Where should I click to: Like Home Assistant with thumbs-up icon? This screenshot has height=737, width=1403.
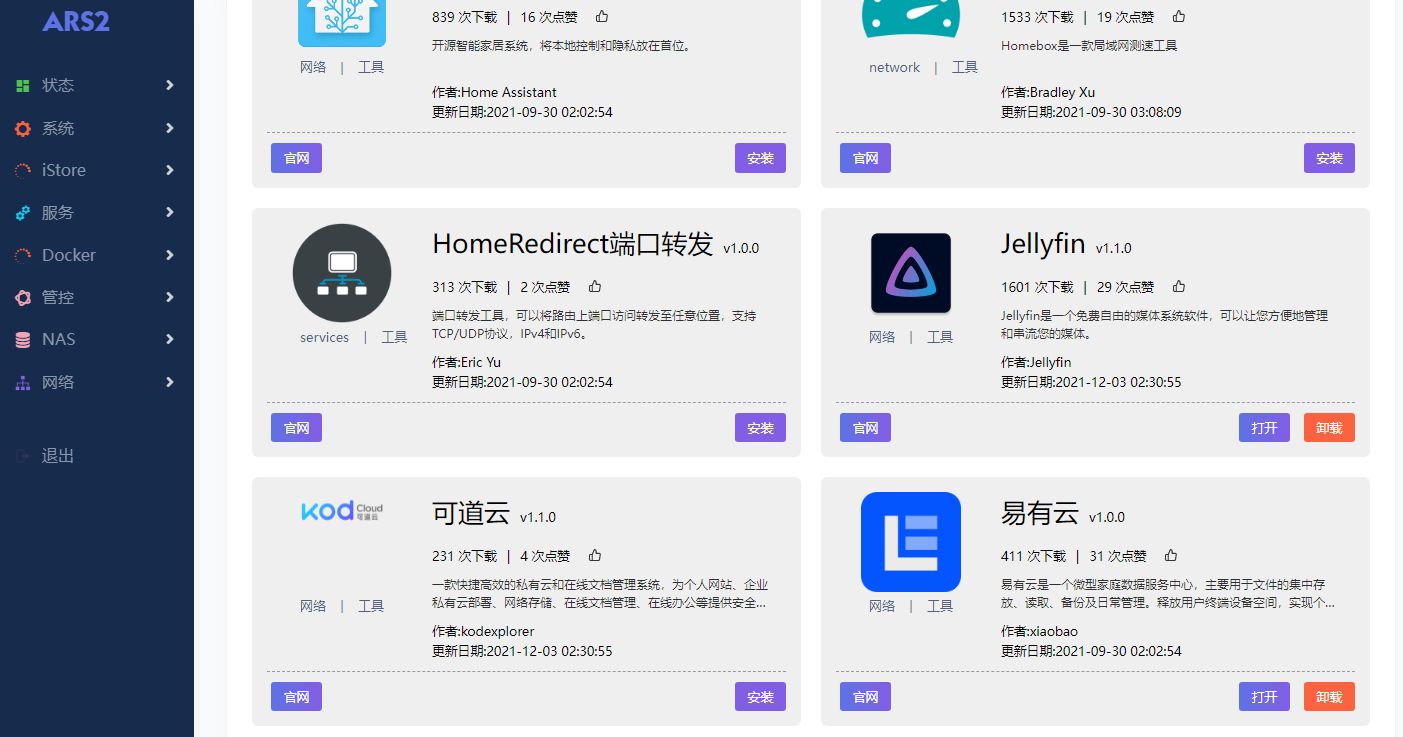click(602, 16)
